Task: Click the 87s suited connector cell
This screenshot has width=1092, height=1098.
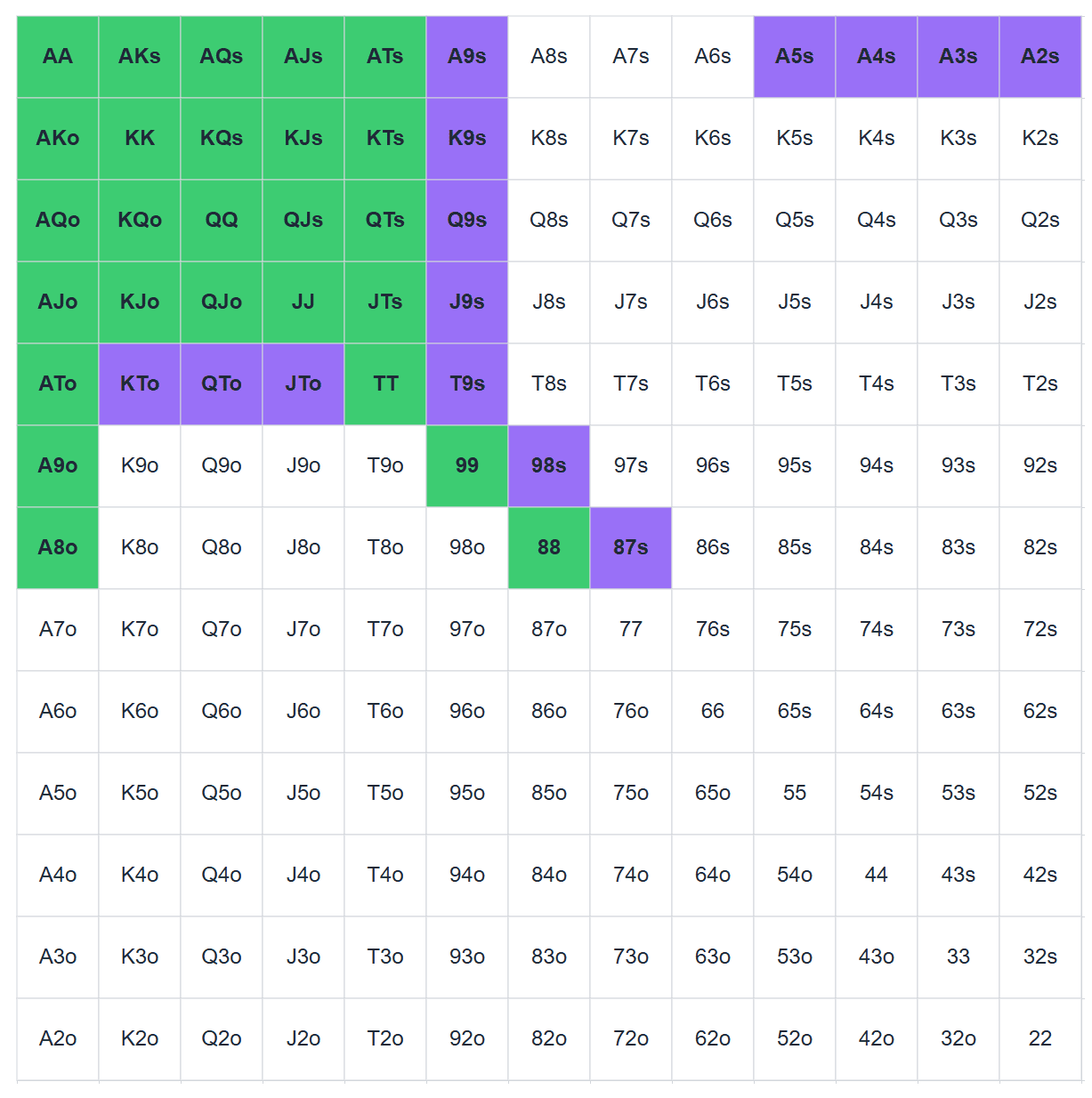Action: click(x=631, y=548)
